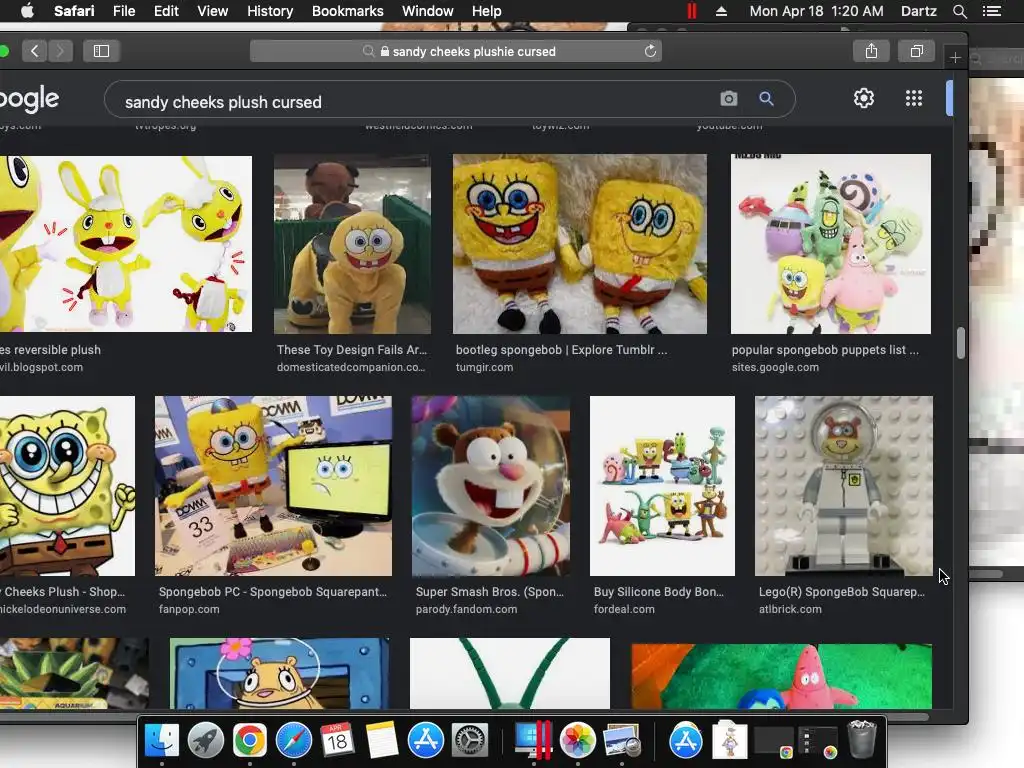
Task: Toggle the Safari sidebar button
Action: click(101, 51)
